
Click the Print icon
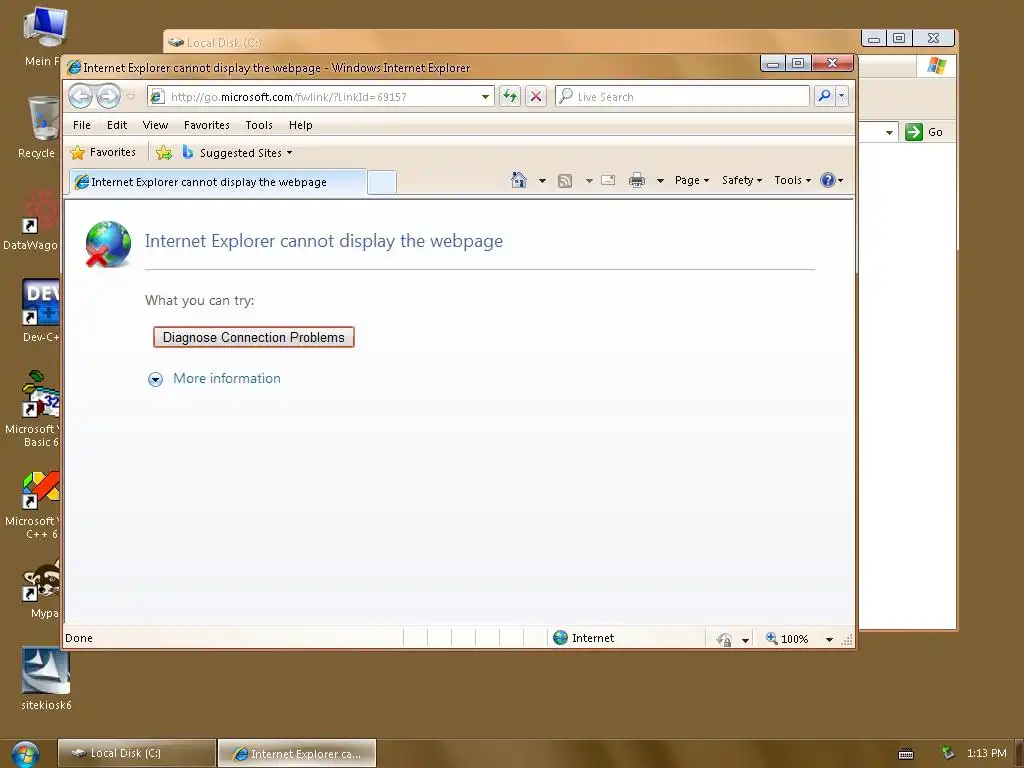pos(637,180)
